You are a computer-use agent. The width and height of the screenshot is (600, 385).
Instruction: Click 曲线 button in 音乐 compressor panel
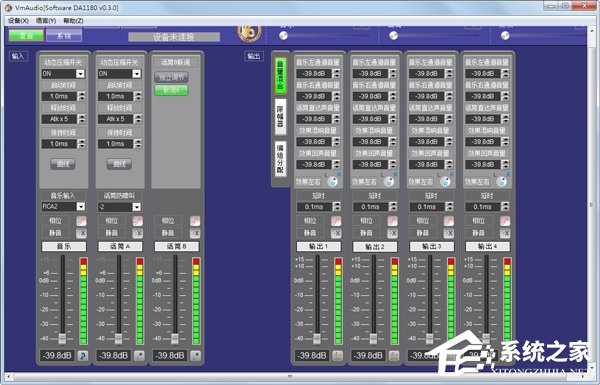[63, 164]
